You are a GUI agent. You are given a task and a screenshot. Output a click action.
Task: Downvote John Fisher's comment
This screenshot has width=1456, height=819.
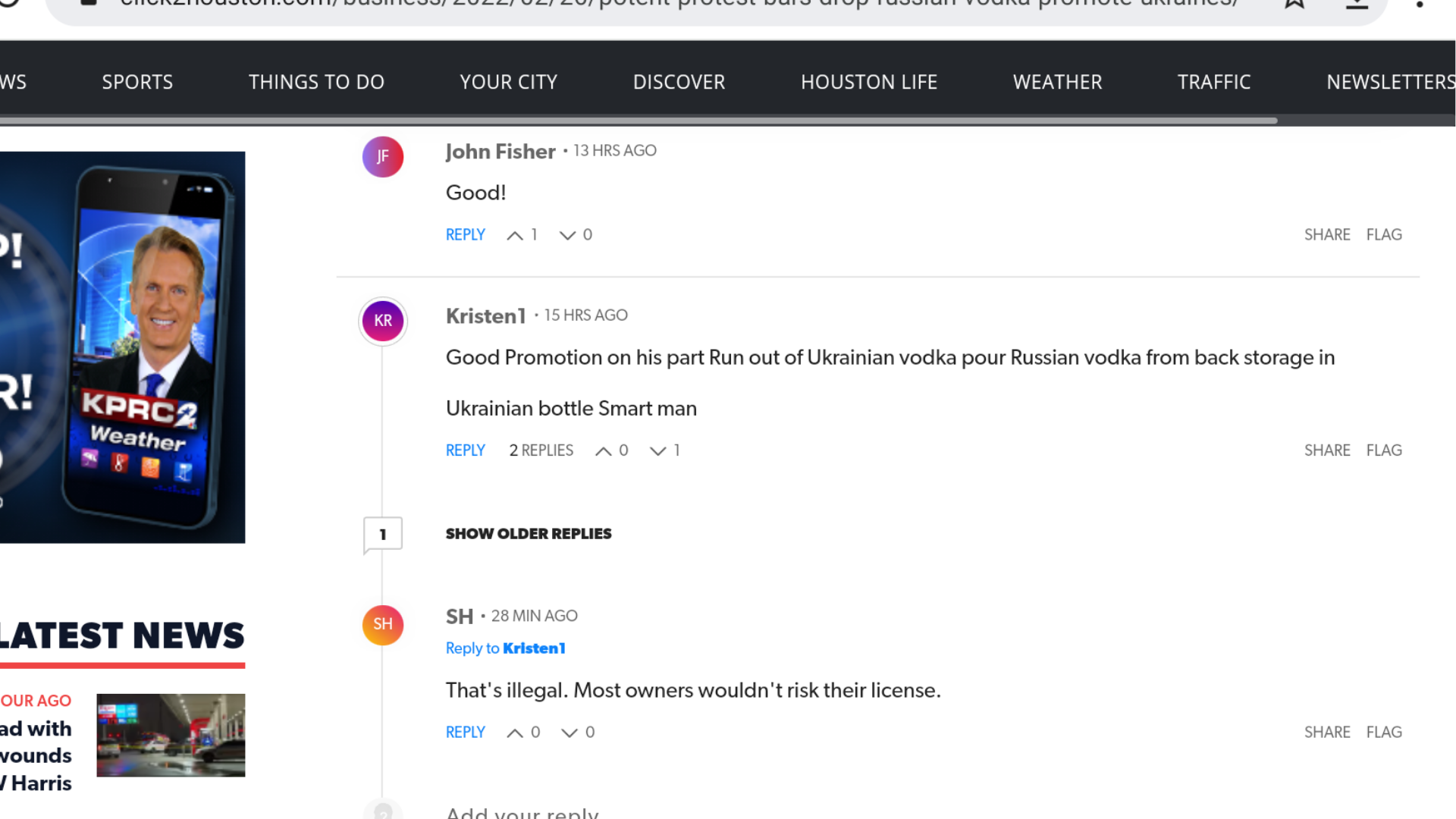(567, 235)
